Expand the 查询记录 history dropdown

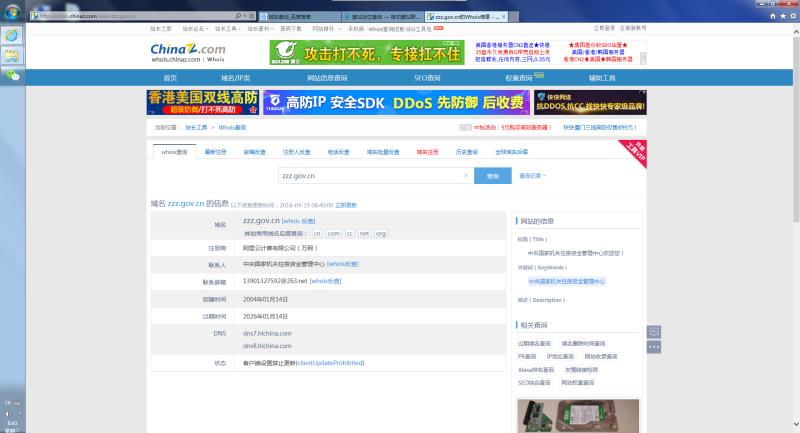click(533, 175)
